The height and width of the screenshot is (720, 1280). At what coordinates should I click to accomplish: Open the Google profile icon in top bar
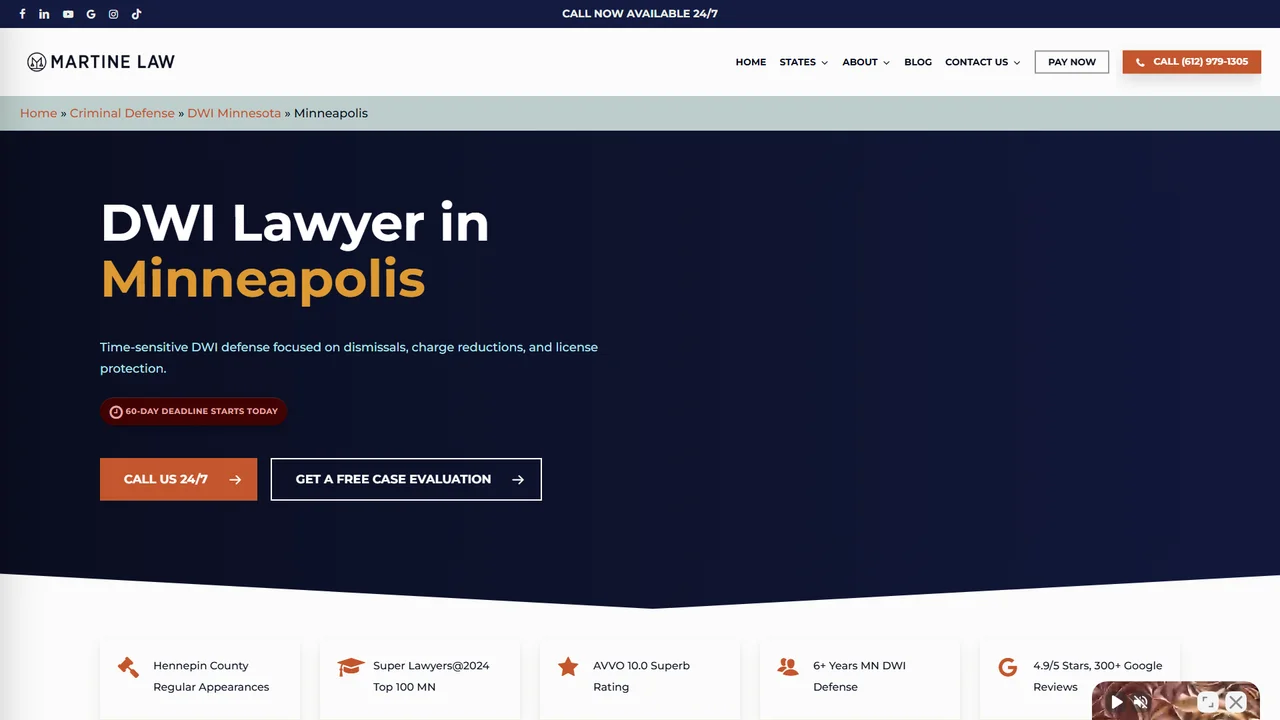point(91,14)
